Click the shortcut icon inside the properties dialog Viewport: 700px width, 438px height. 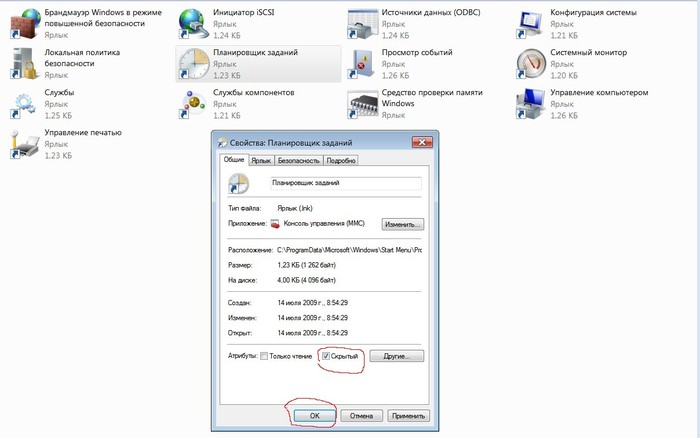tap(239, 184)
